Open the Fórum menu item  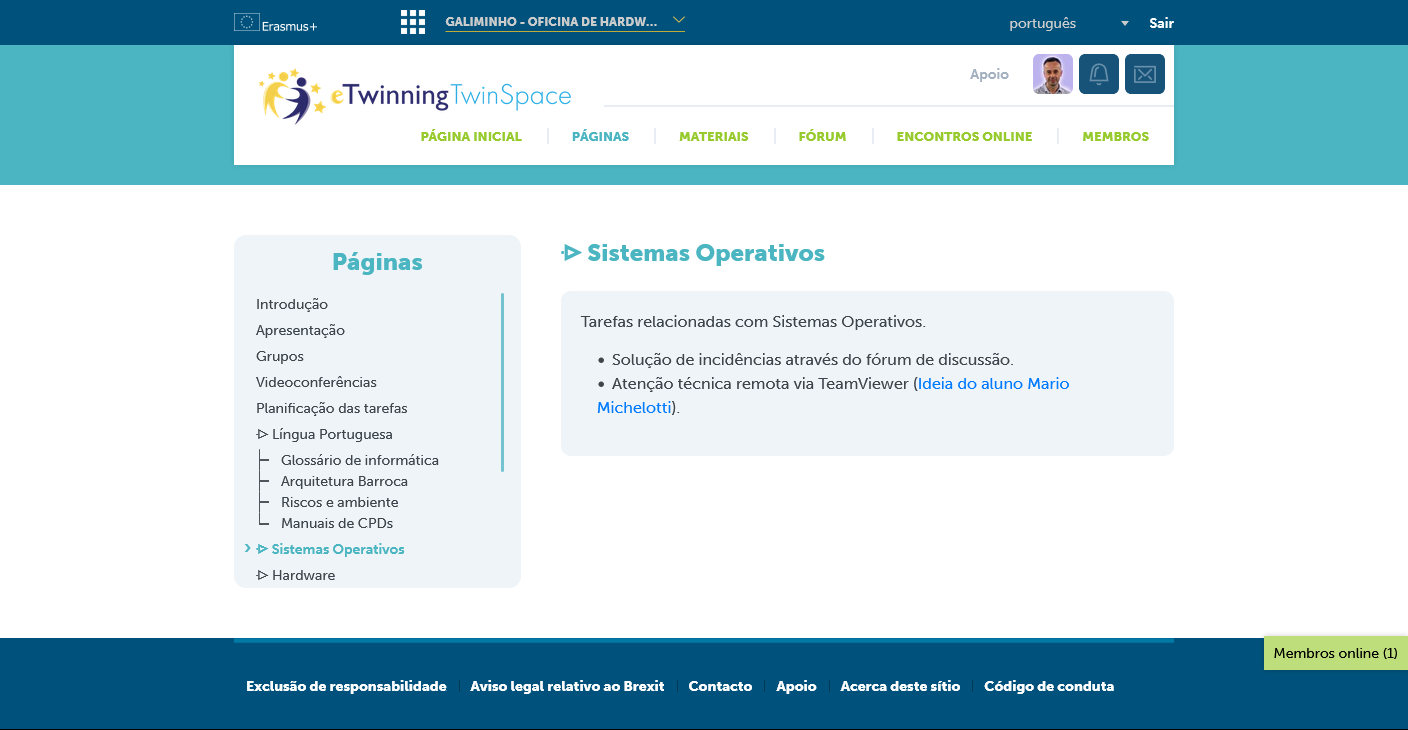822,137
